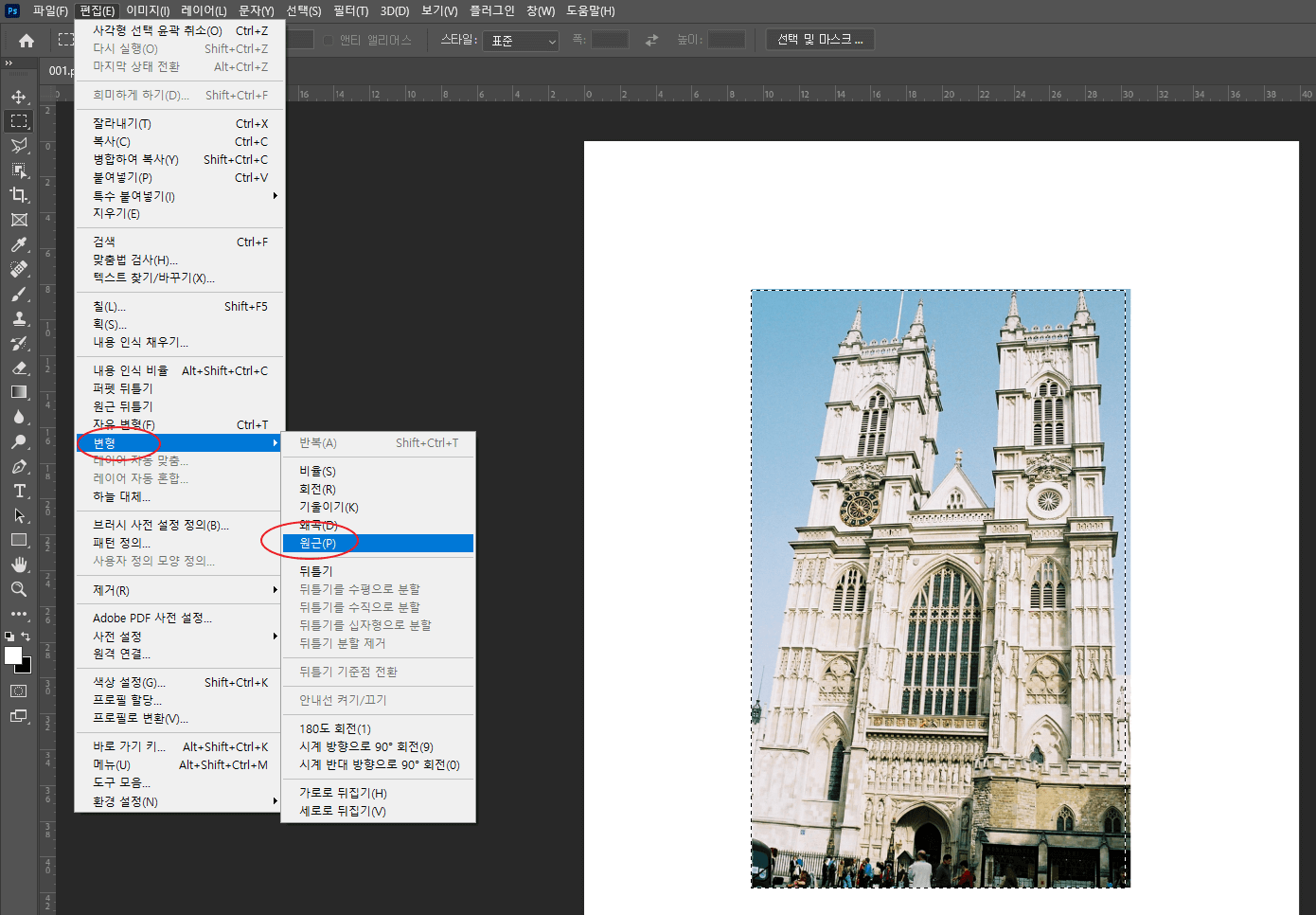Select the Move tool
Image resolution: width=1316 pixels, height=915 pixels.
19,97
